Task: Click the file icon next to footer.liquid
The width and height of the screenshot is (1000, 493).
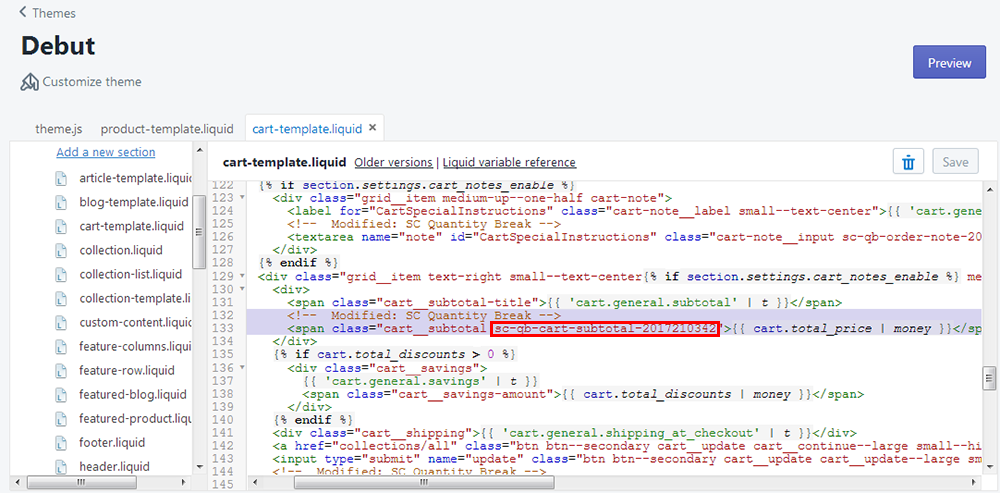Action: click(60, 442)
